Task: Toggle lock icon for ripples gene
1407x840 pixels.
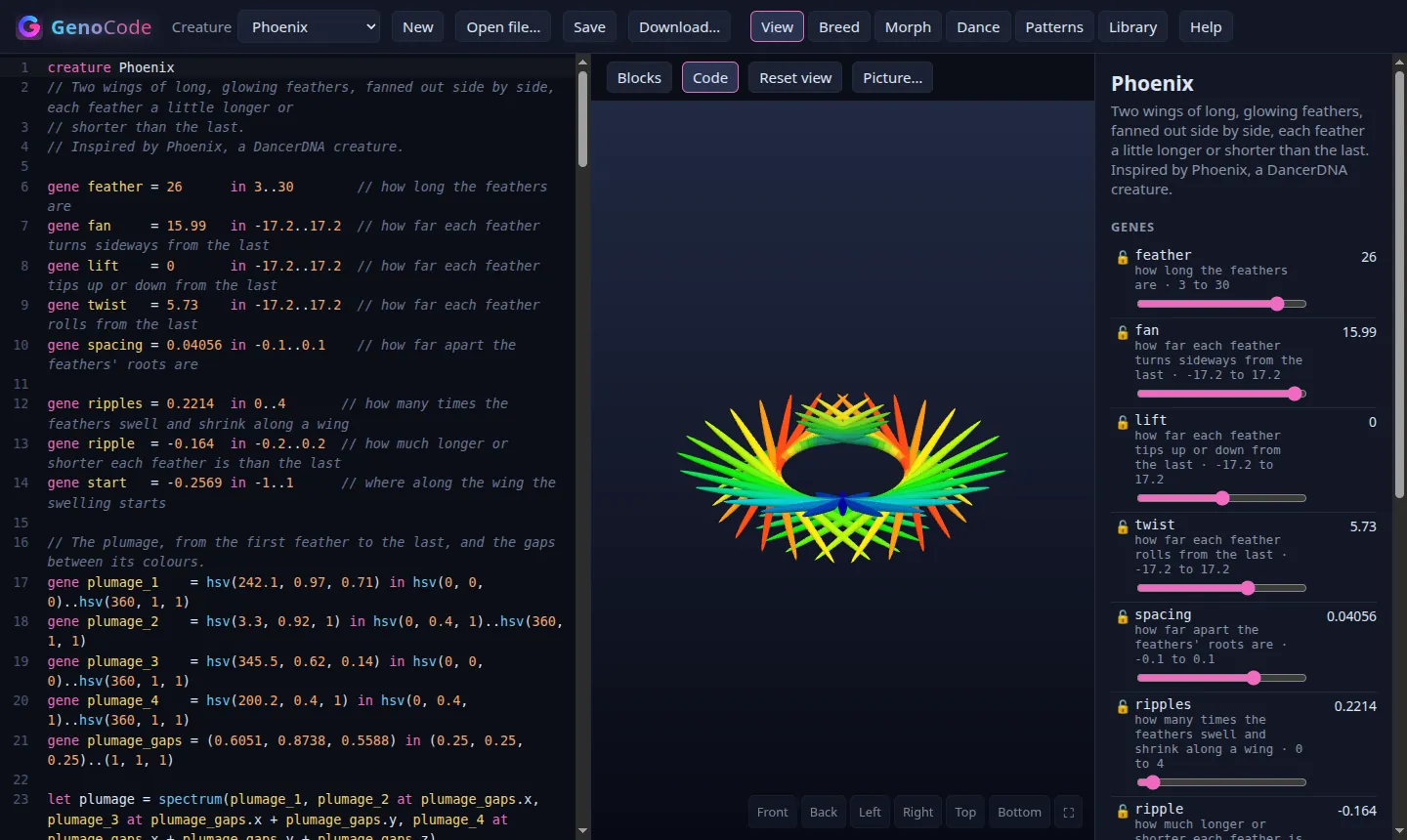Action: 1123,707
